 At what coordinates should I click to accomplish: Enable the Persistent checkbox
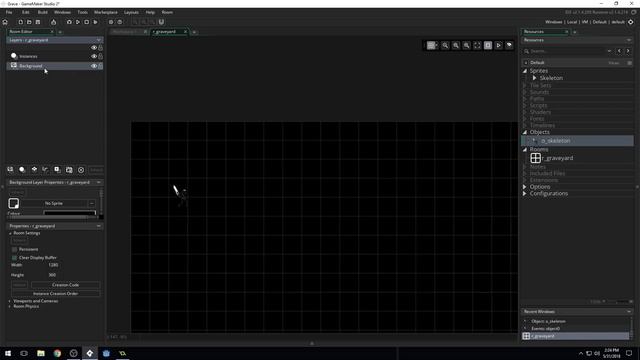click(15, 249)
